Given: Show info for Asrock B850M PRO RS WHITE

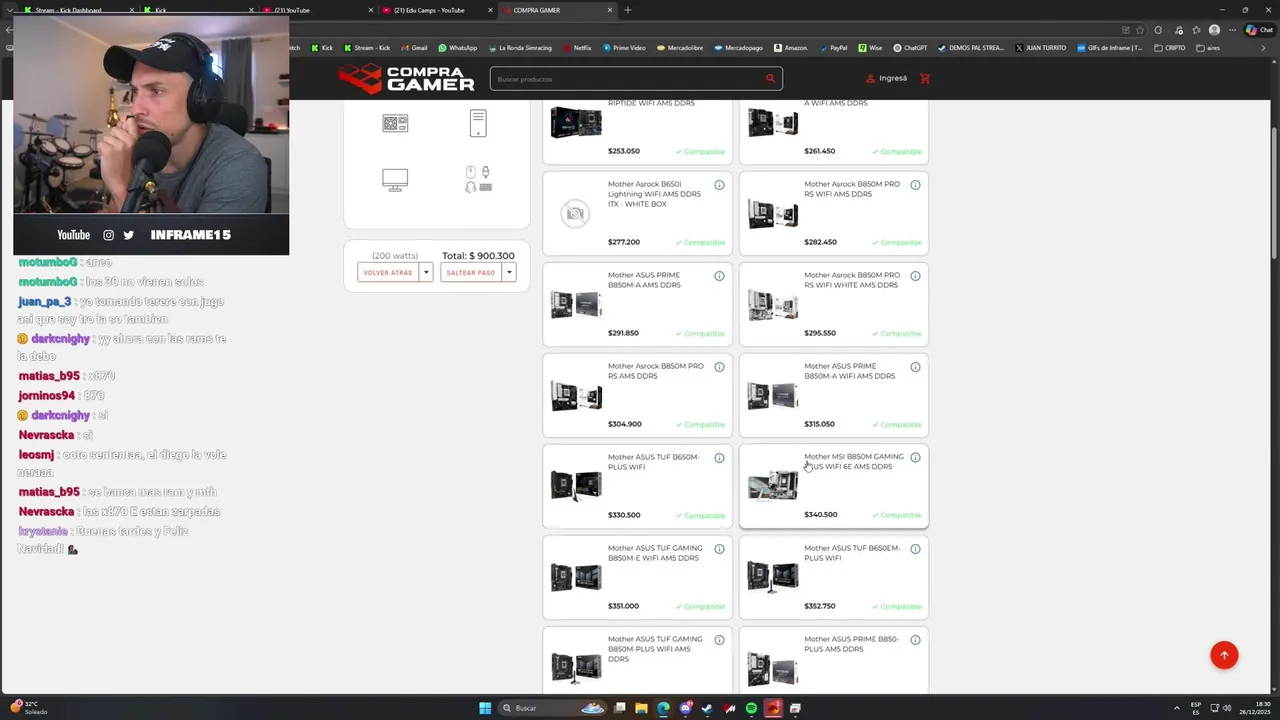Looking at the screenshot, I should [915, 276].
